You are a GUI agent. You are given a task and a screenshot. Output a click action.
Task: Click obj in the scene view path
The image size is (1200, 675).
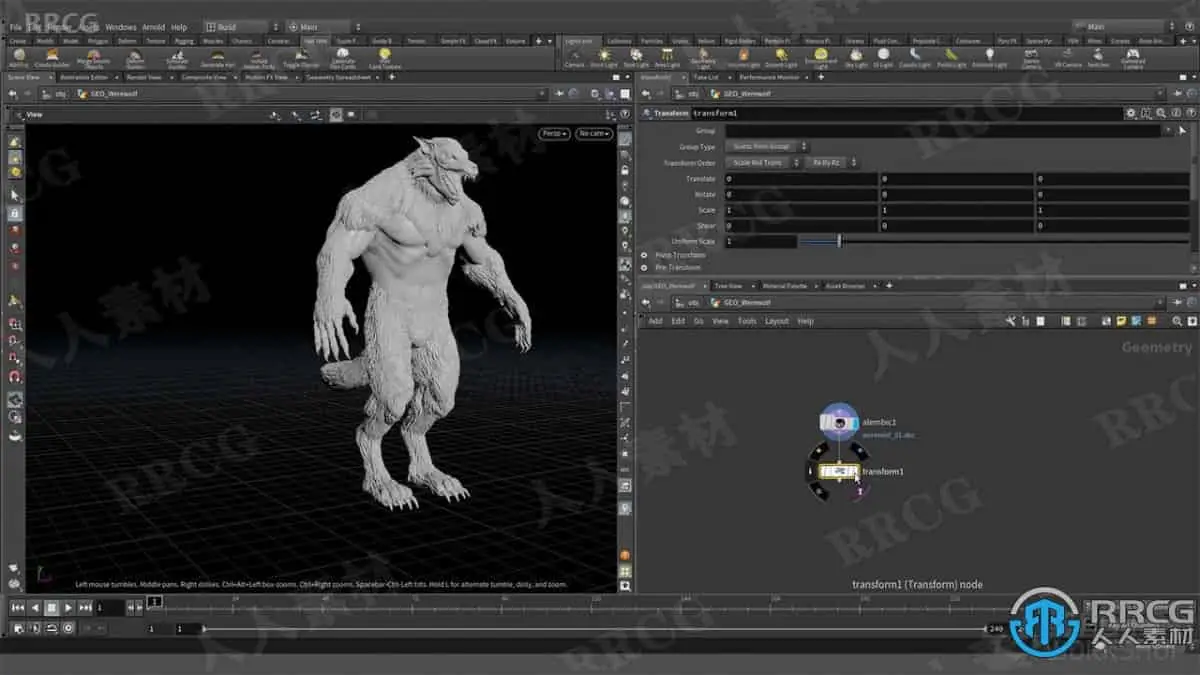(x=60, y=94)
